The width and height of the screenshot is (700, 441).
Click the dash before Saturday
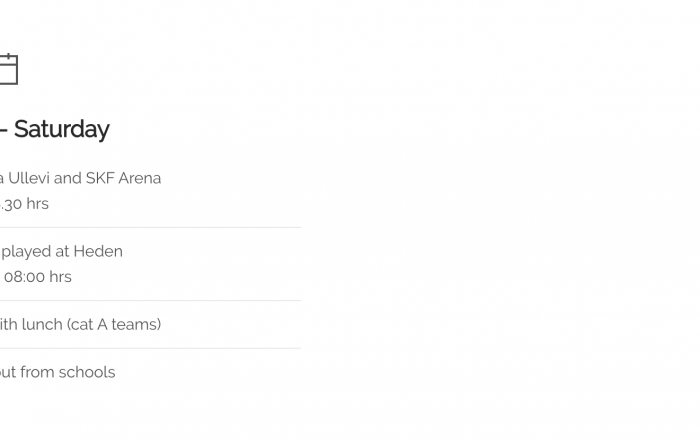pos(4,131)
